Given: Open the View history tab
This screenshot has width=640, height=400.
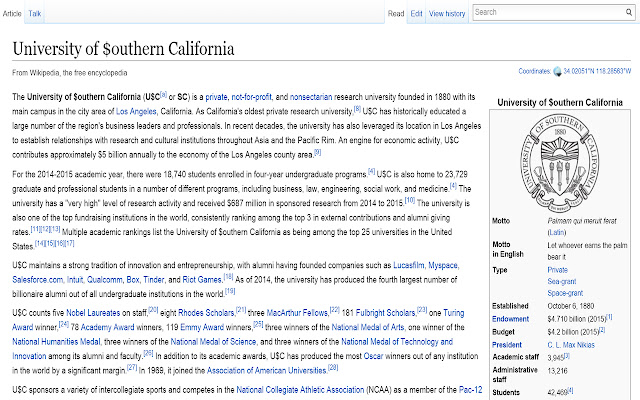Looking at the screenshot, I should coord(447,14).
